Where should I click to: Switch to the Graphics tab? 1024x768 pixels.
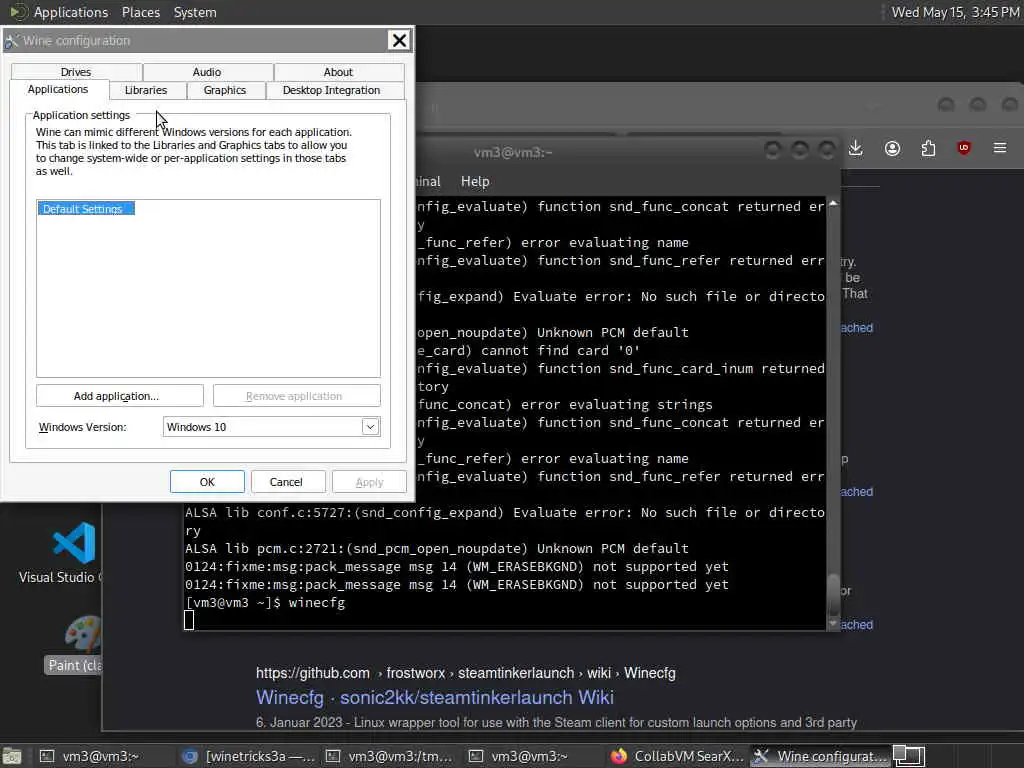pos(225,90)
